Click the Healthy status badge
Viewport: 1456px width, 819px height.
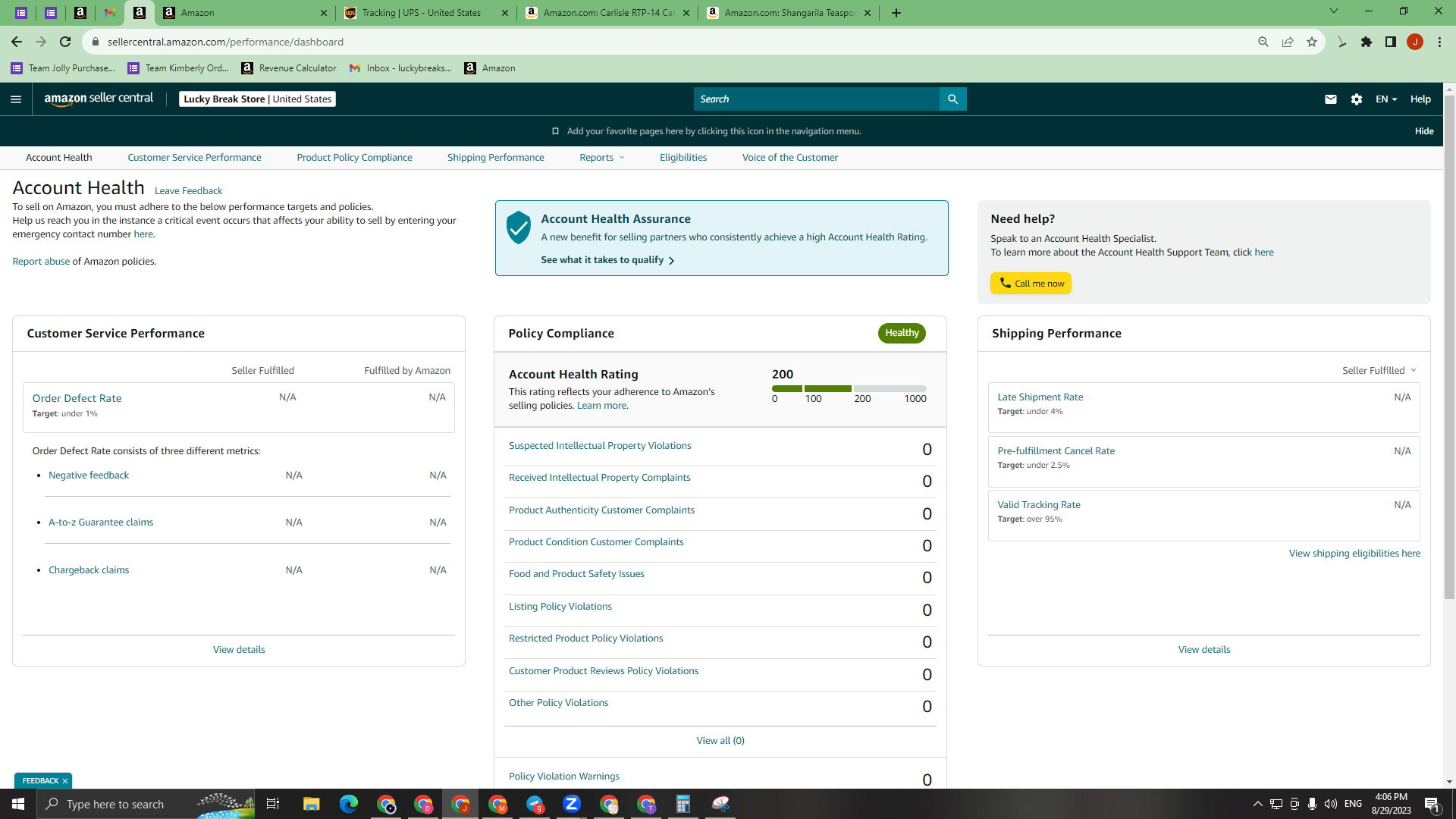pyautogui.click(x=902, y=333)
